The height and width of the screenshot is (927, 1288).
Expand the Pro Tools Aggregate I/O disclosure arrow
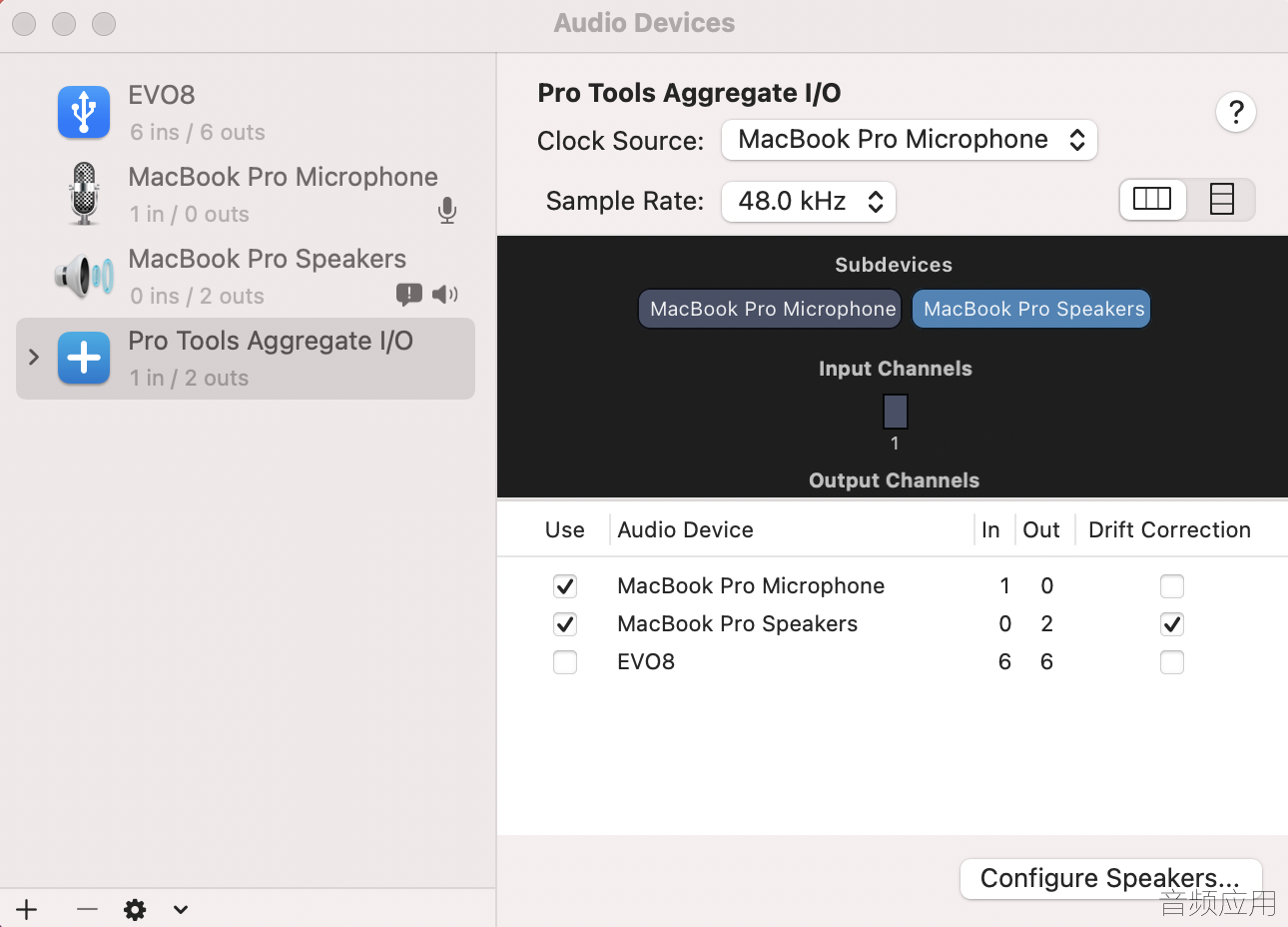point(34,358)
